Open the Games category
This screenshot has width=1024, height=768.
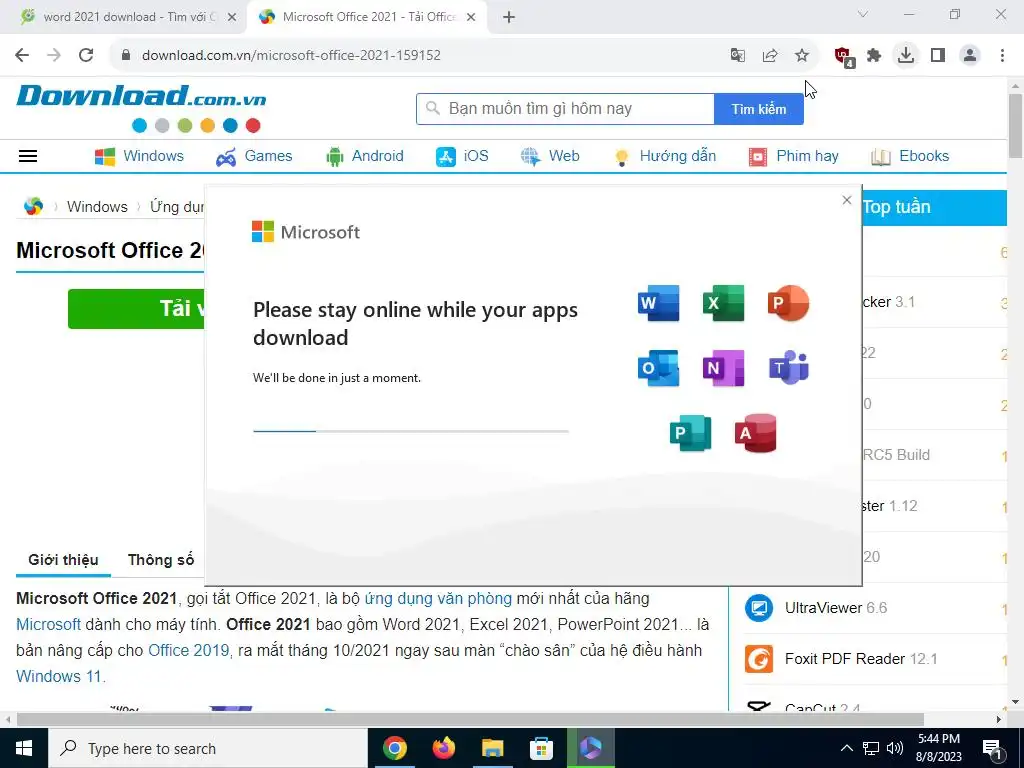pos(254,156)
